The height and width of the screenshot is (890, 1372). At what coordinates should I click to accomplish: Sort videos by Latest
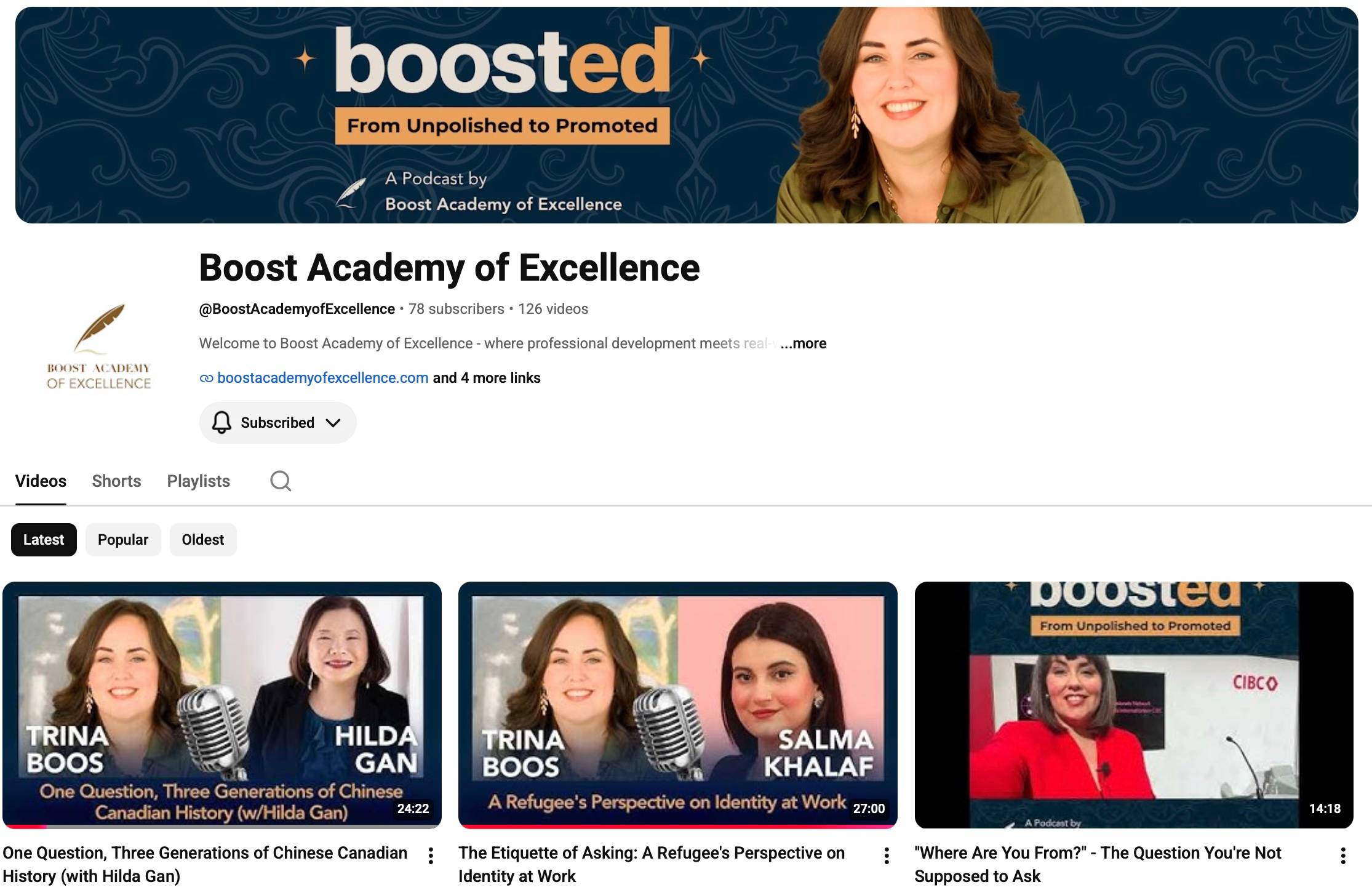(x=44, y=540)
